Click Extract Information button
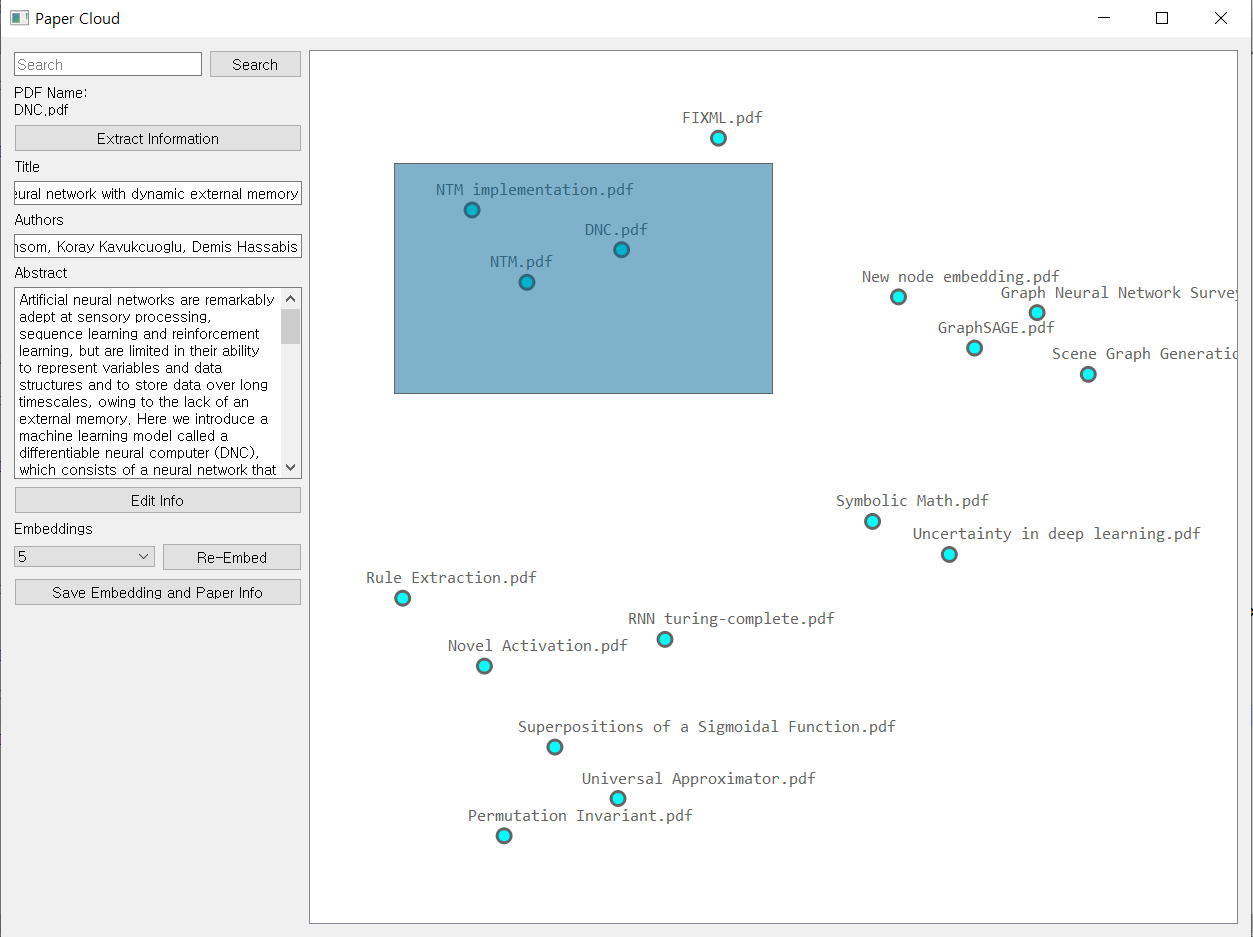The width and height of the screenshot is (1253, 937). click(x=158, y=138)
